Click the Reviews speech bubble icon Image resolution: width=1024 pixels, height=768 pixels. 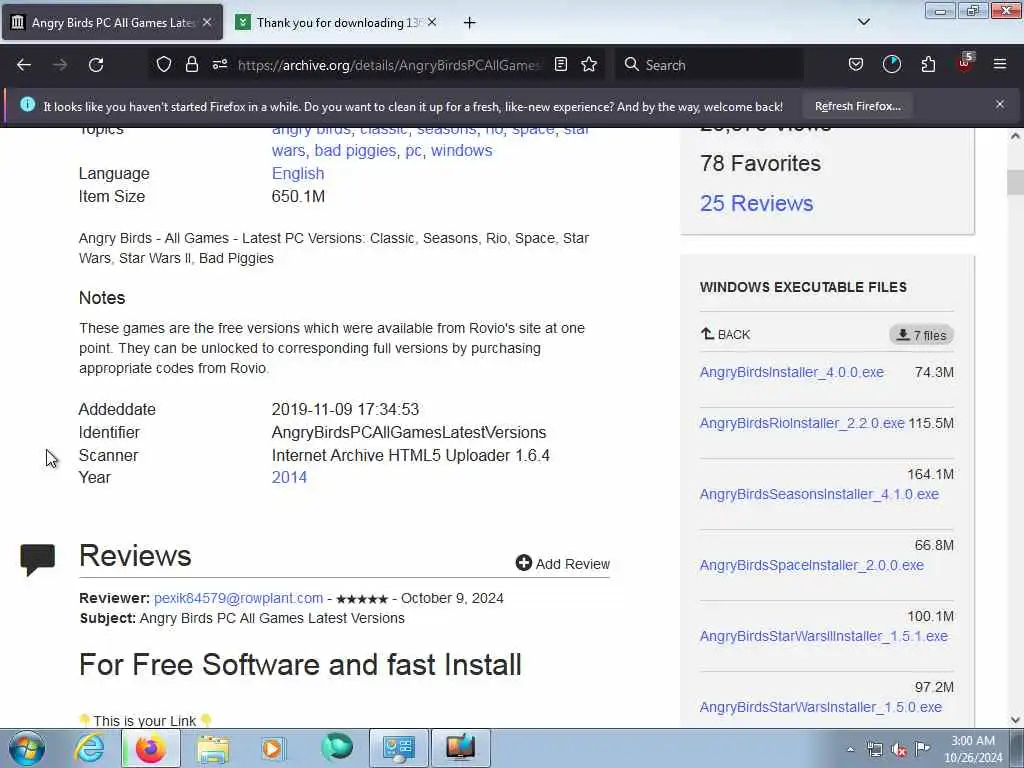click(x=38, y=559)
